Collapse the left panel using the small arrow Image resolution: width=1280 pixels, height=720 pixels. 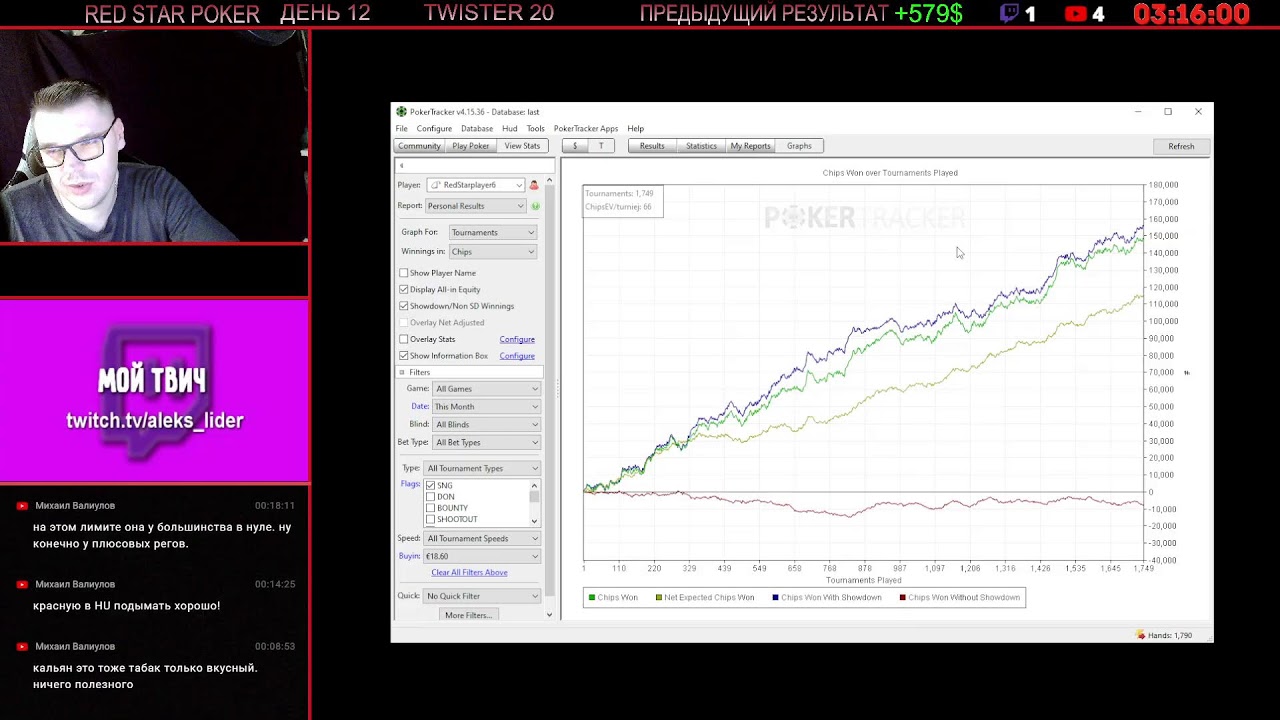click(401, 166)
